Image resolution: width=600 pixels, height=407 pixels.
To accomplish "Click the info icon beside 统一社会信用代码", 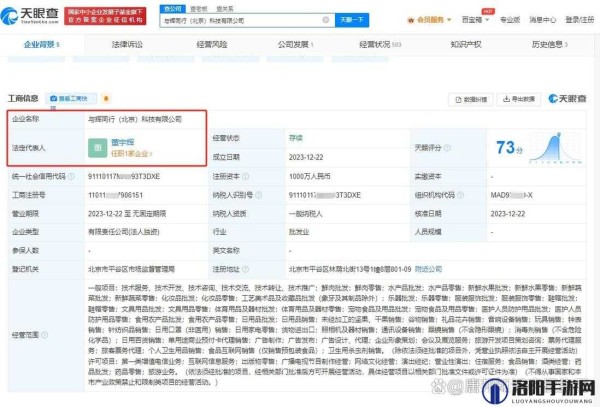I will [71, 176].
